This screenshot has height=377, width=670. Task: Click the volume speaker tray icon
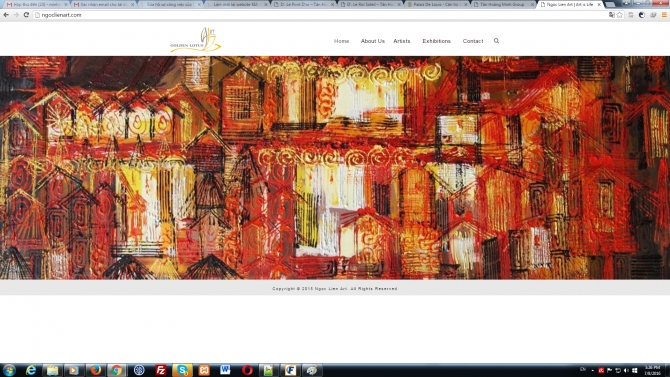coord(626,370)
